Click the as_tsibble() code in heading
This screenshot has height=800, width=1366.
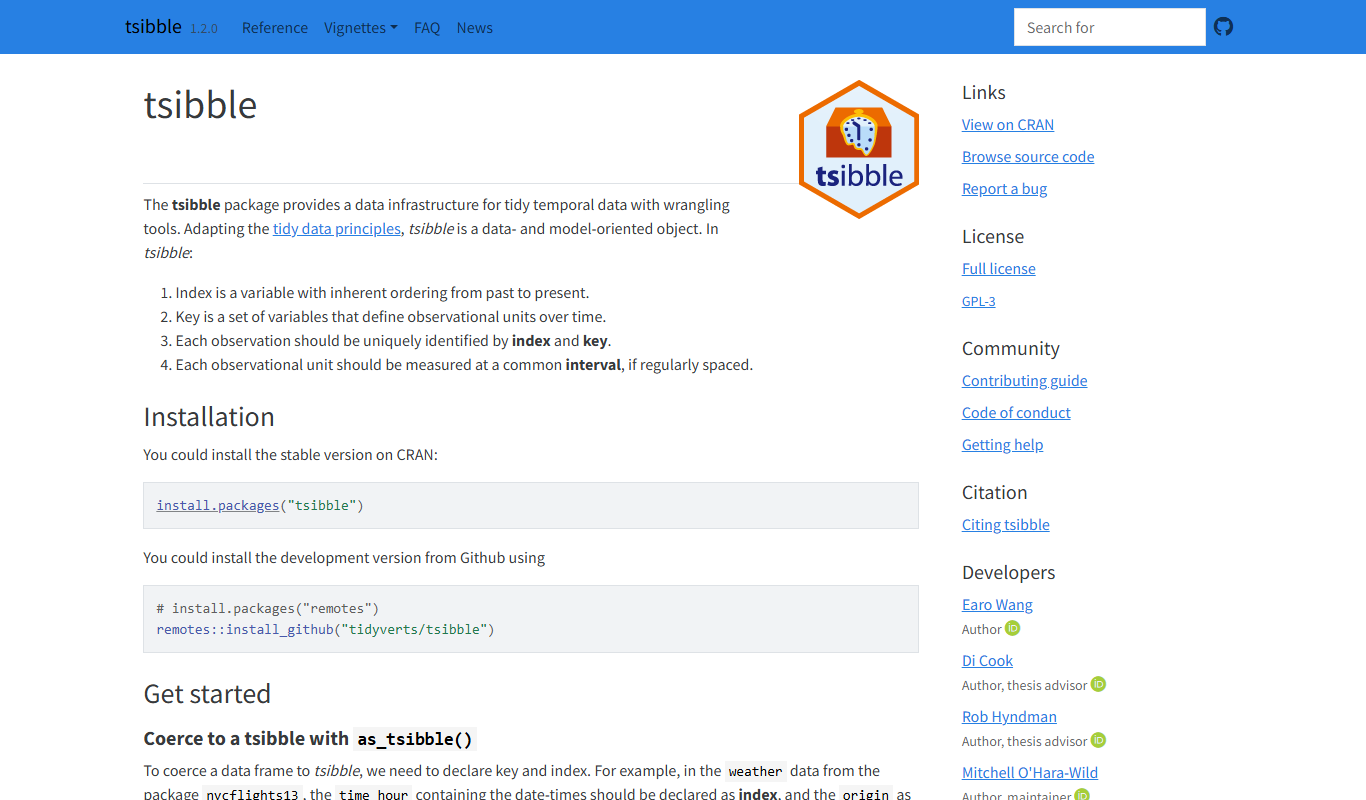[415, 739]
